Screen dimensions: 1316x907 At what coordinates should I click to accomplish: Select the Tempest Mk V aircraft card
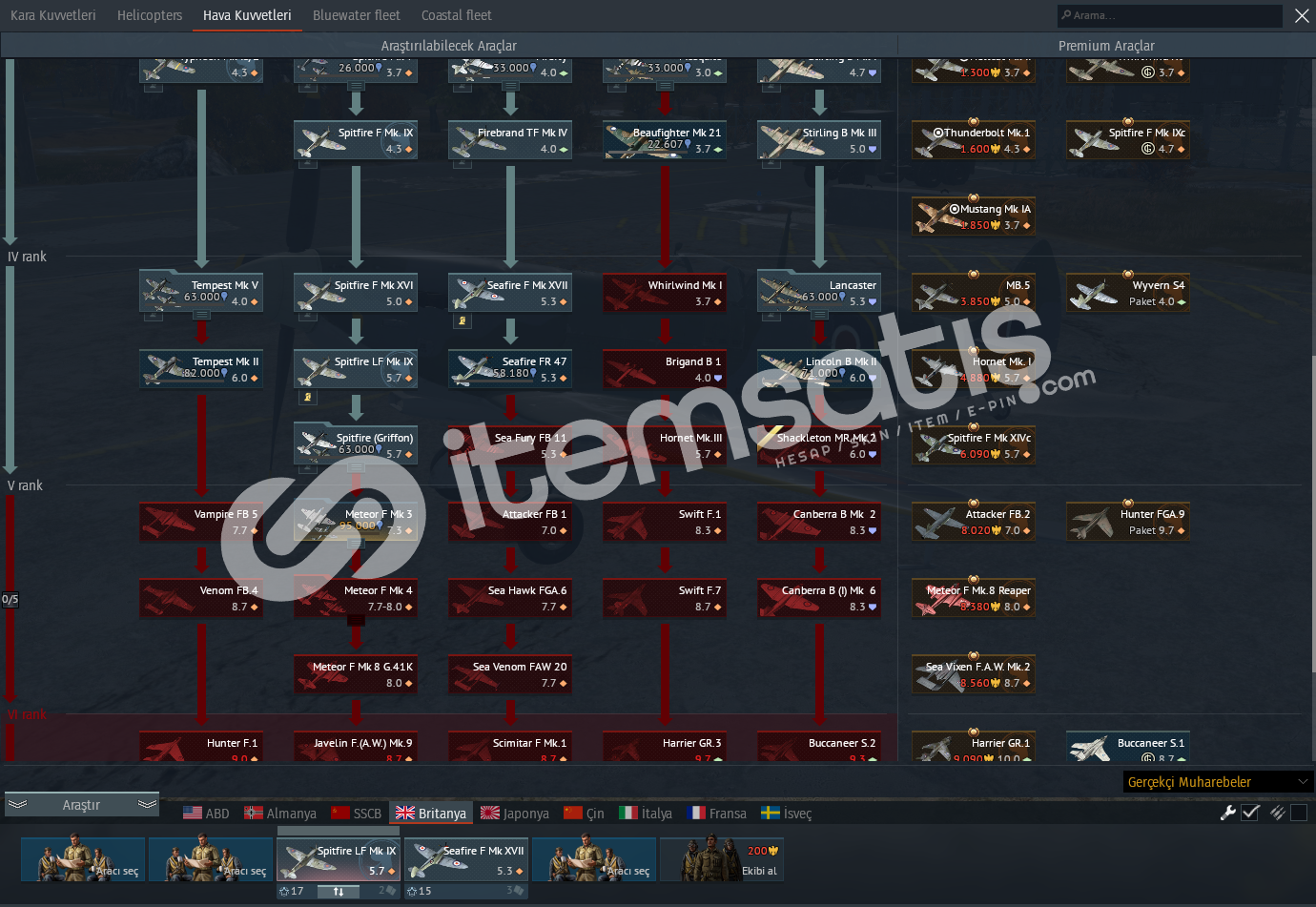pos(201,293)
